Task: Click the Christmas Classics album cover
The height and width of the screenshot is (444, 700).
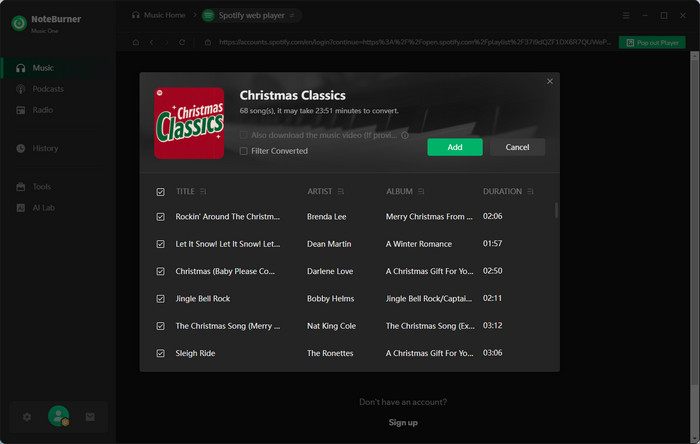Action: [189, 123]
